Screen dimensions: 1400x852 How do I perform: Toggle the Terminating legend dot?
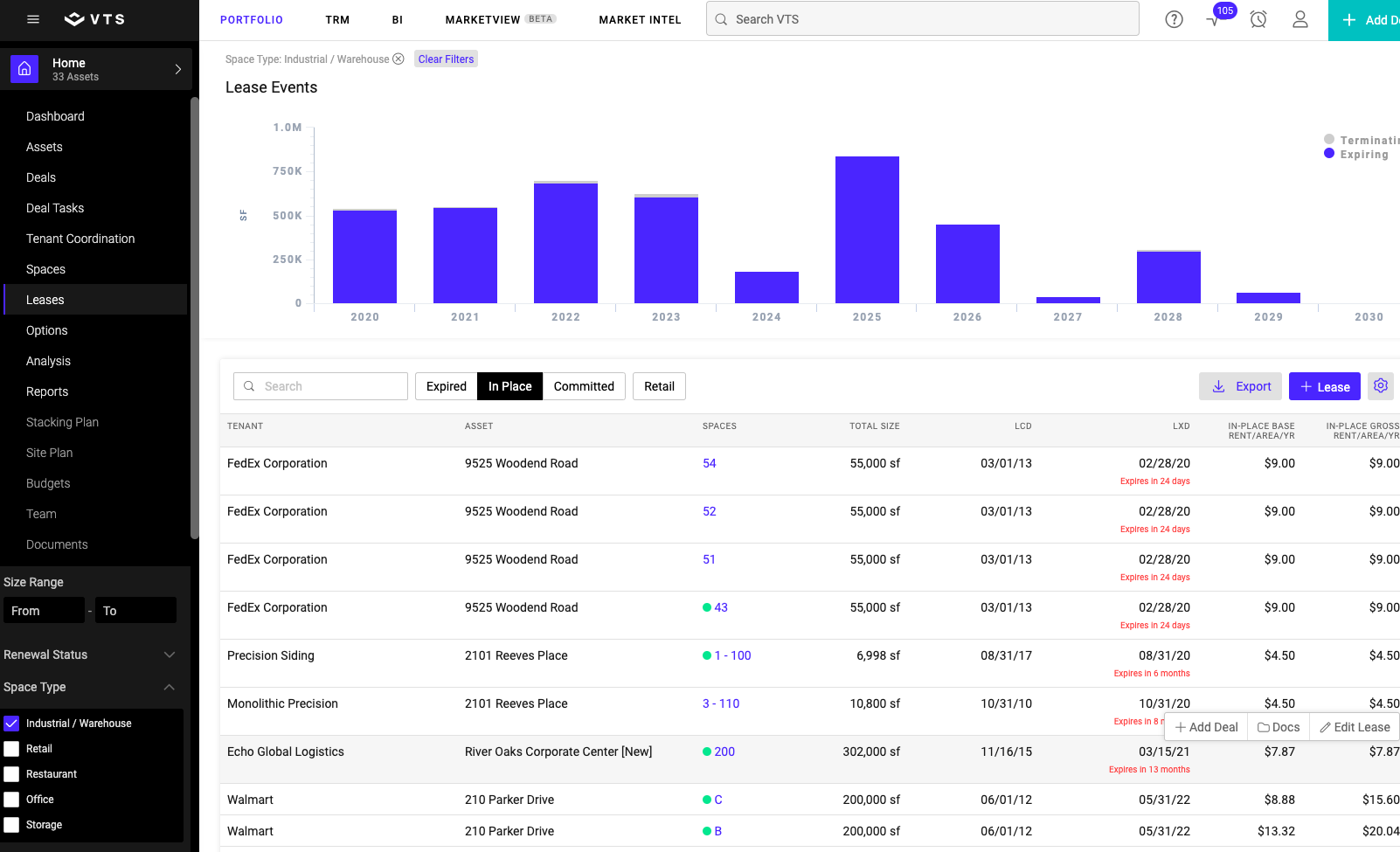tap(1329, 140)
